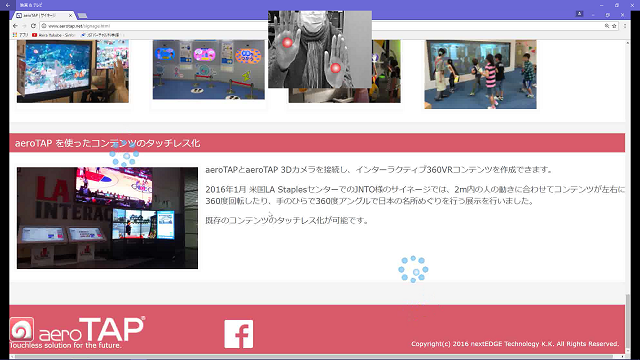Click the aeroTAP logo in the footer
The image size is (640, 360).
pyautogui.click(x=77, y=332)
